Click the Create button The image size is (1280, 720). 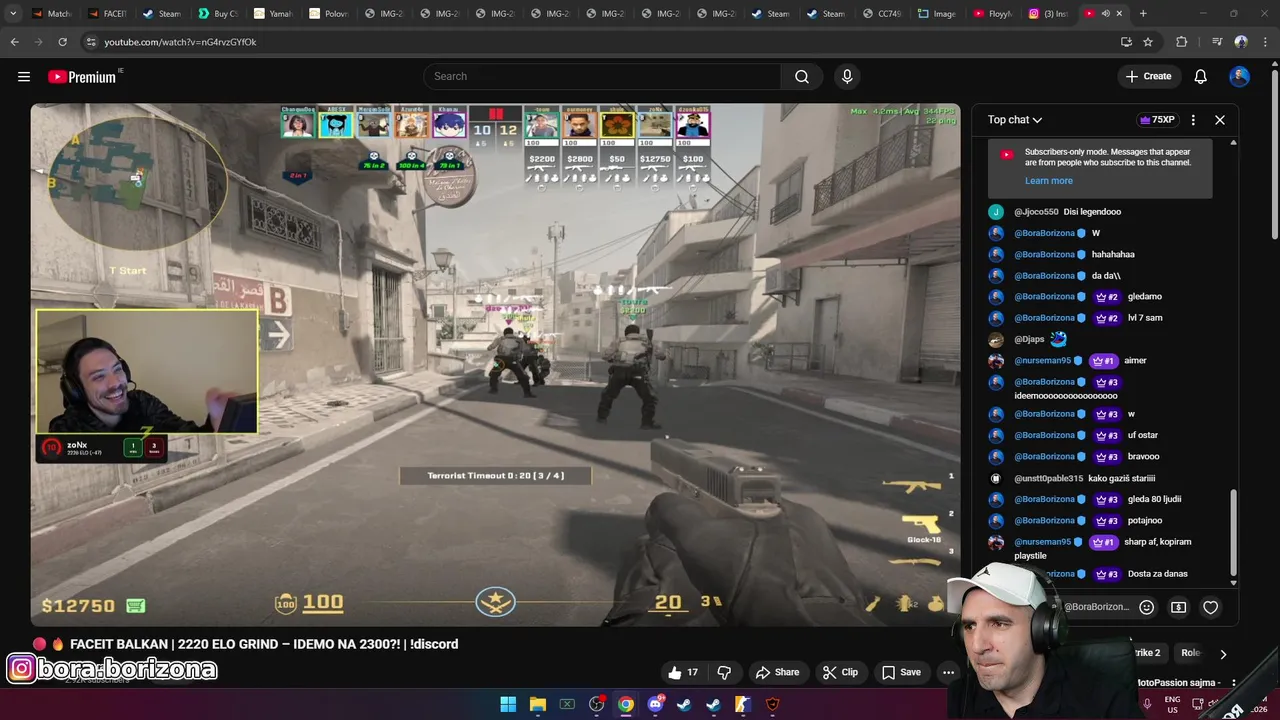[x=1148, y=76]
